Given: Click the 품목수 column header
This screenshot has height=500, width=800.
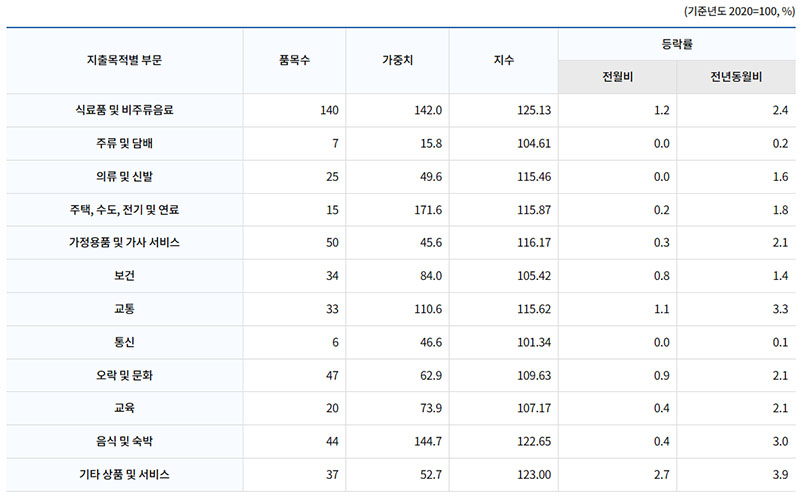Looking at the screenshot, I should pyautogui.click(x=294, y=60).
